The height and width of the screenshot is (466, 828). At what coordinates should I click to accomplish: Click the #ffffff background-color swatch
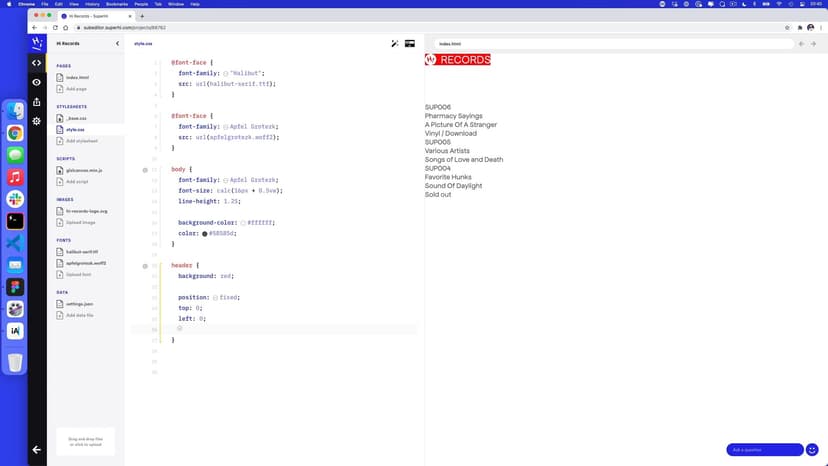click(x=243, y=222)
